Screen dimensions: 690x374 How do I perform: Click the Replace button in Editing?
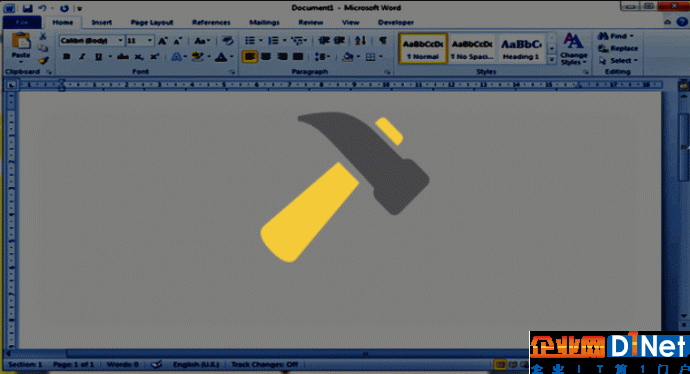click(618, 48)
